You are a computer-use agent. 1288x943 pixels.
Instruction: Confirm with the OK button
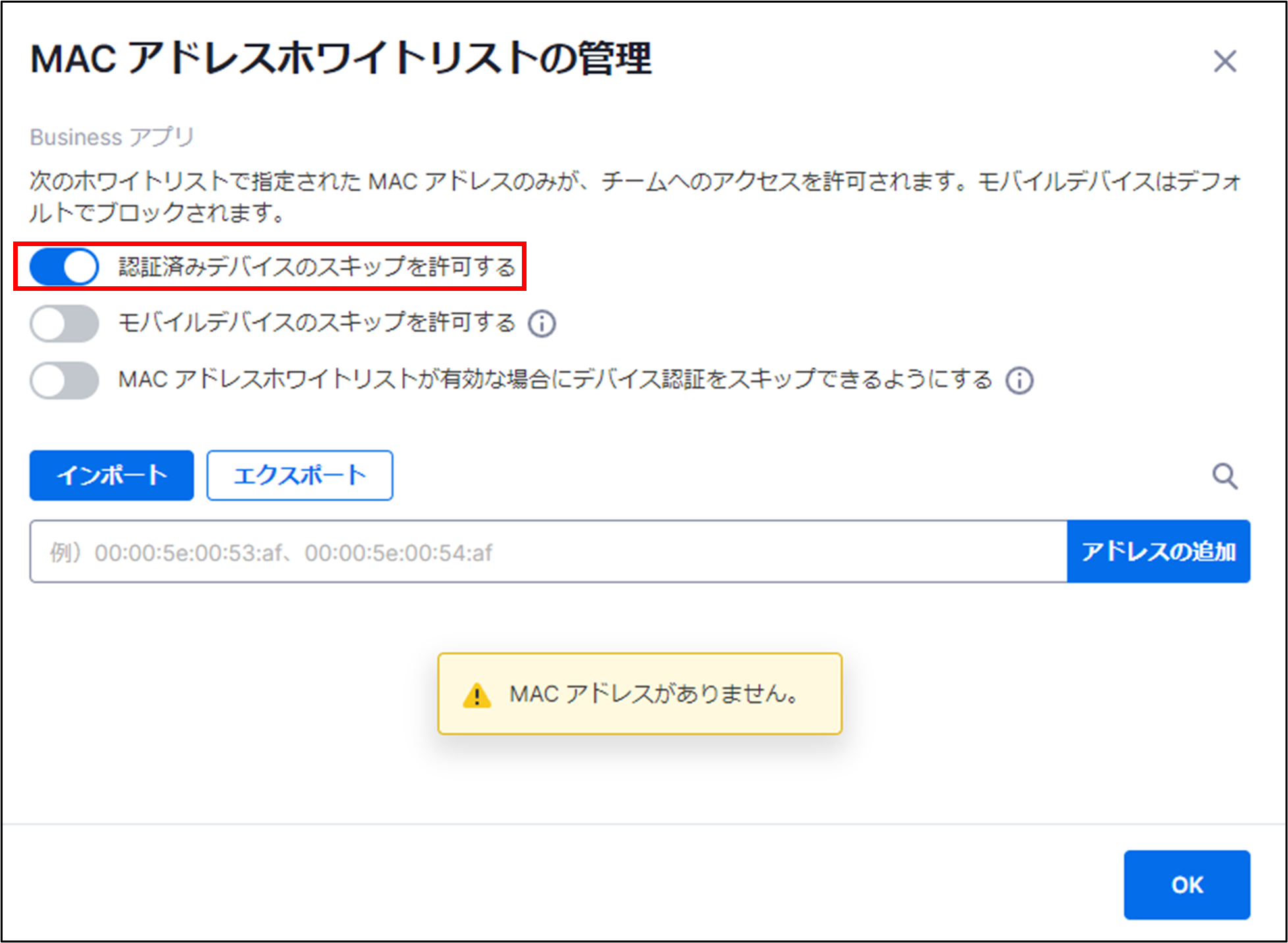pyautogui.click(x=1187, y=884)
